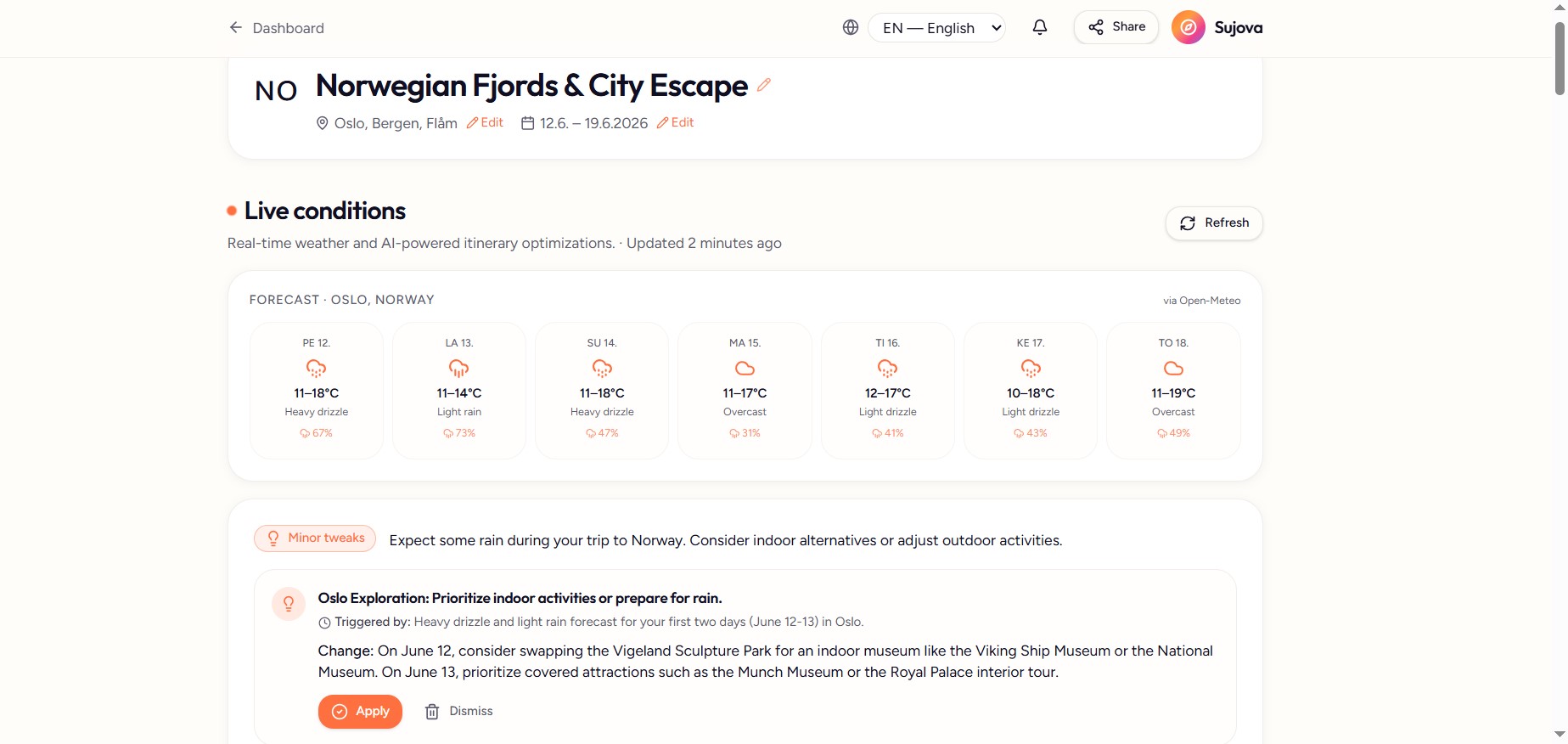Click the lightbulb icon on Oslo Exploration suggestion
Screen dimensions: 1568x744
289,604
